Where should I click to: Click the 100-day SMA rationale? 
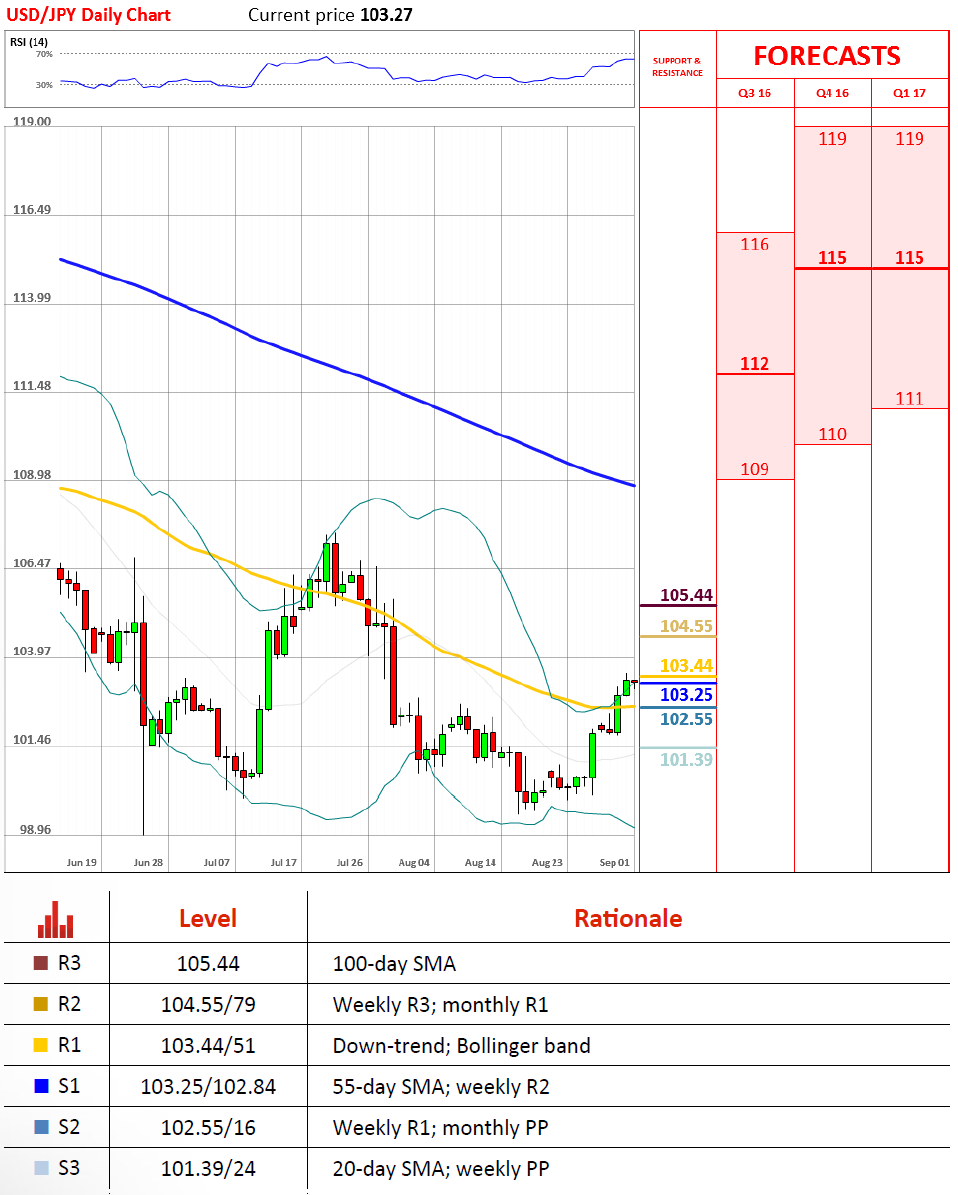tap(394, 964)
